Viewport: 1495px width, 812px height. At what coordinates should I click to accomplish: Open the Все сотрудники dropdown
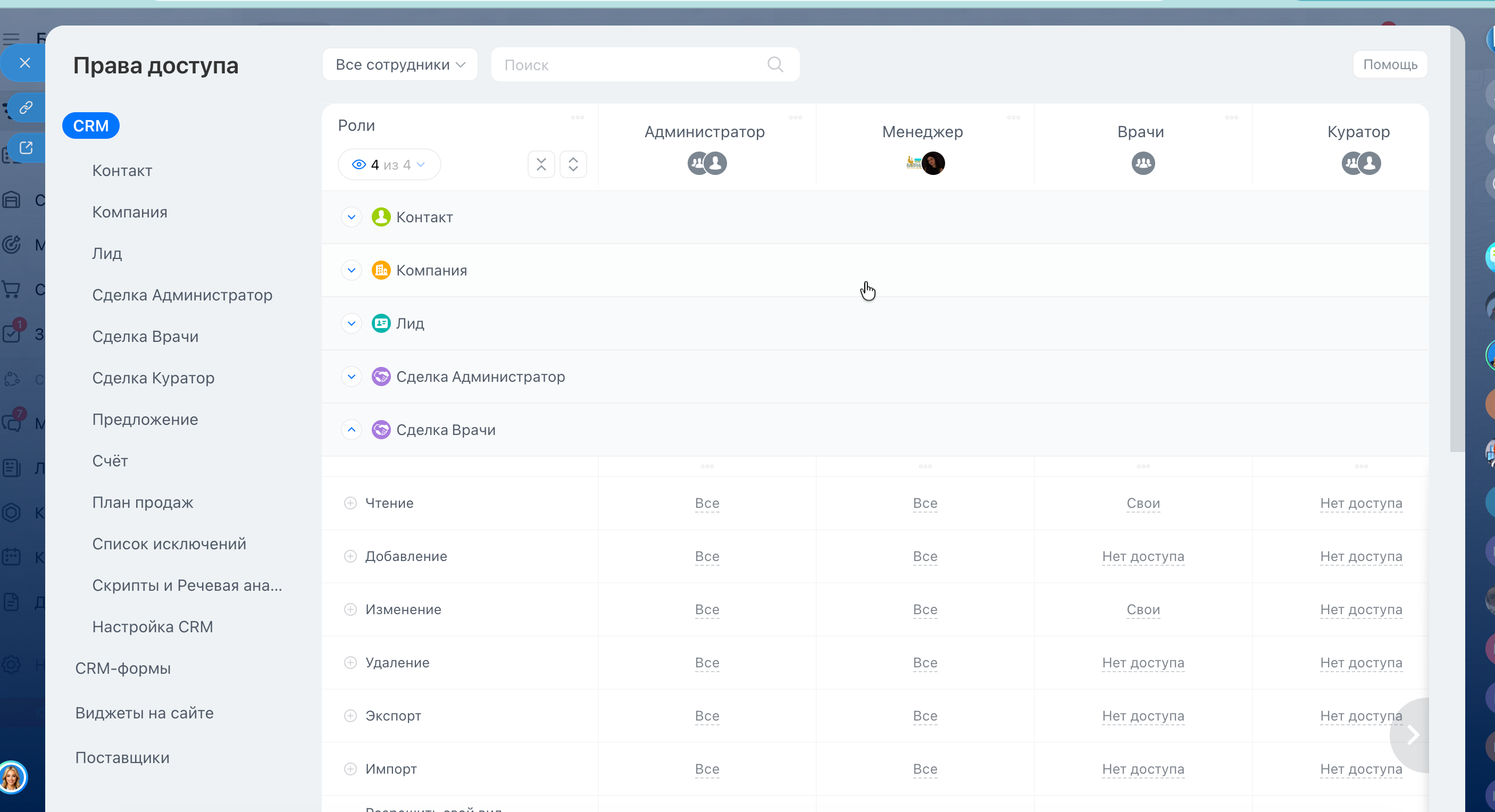400,64
